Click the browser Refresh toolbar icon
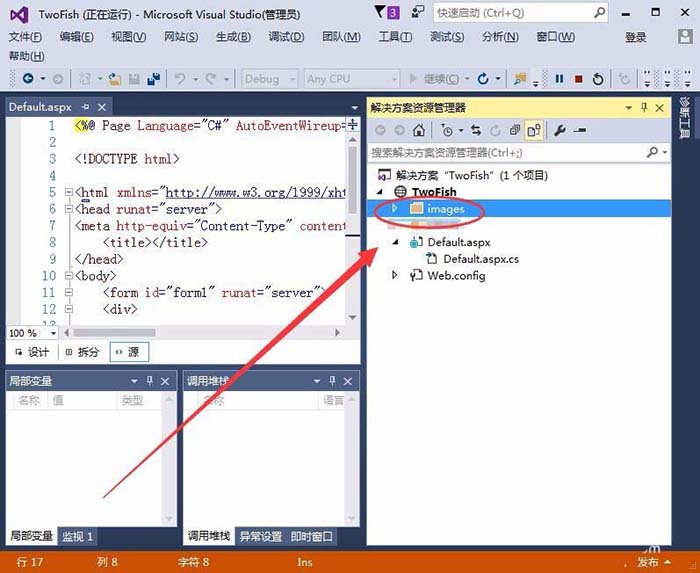The height and width of the screenshot is (573, 700). (483, 79)
